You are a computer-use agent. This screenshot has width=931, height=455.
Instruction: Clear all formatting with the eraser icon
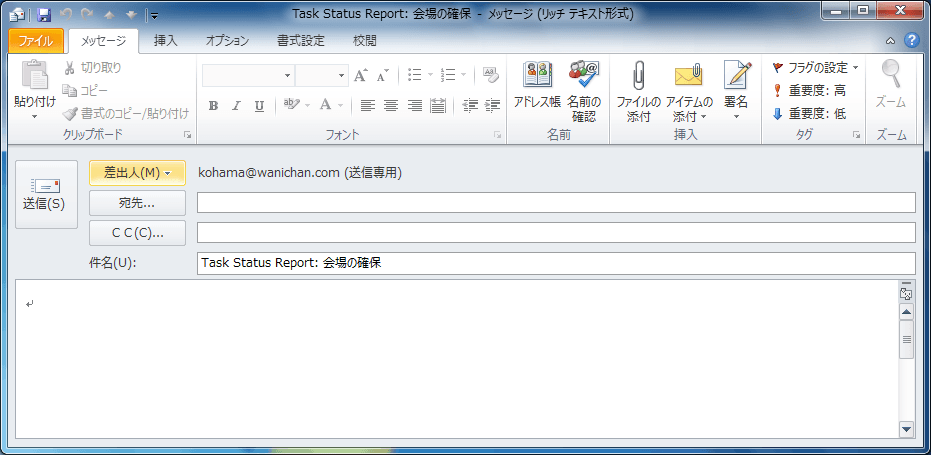tap(491, 75)
